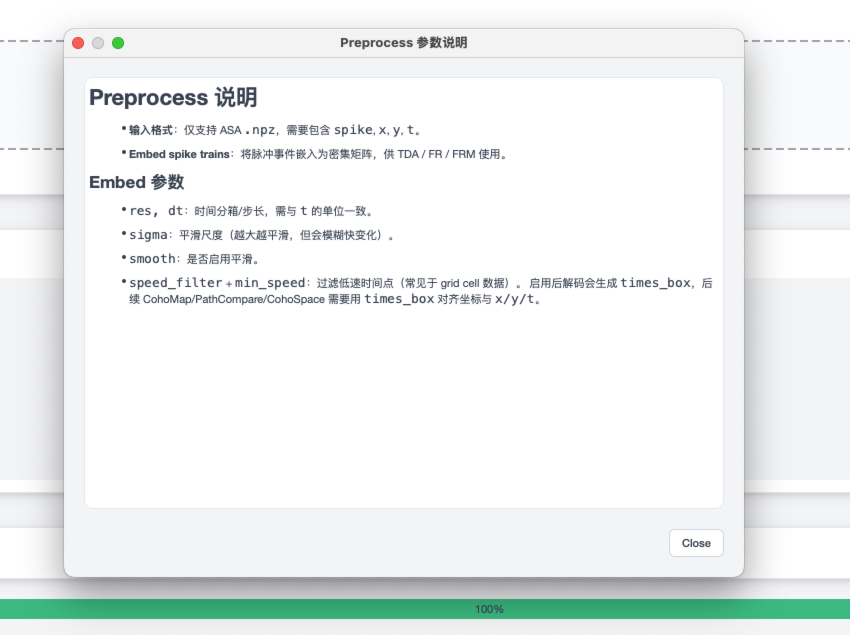The image size is (850, 635).
Task: Click the 'Preprocess 参数说明' title bar
Action: point(403,43)
